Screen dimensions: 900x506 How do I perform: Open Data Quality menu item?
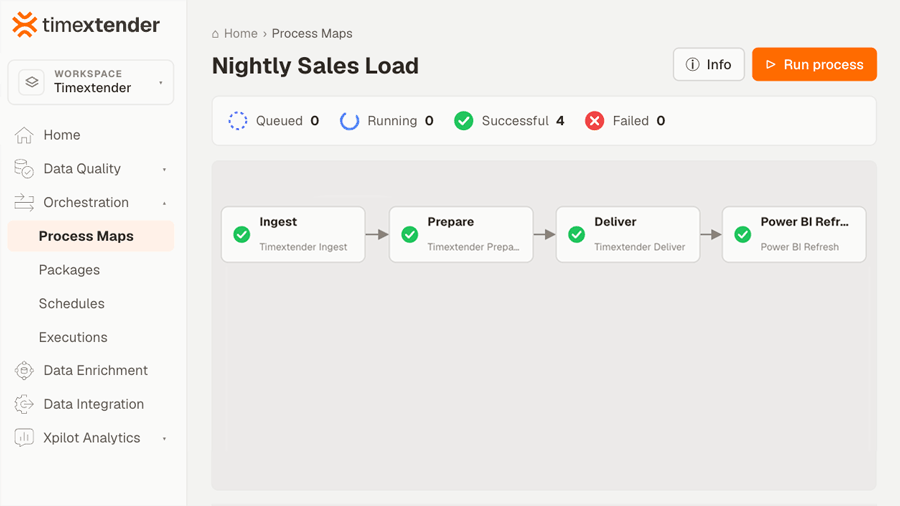coord(82,169)
